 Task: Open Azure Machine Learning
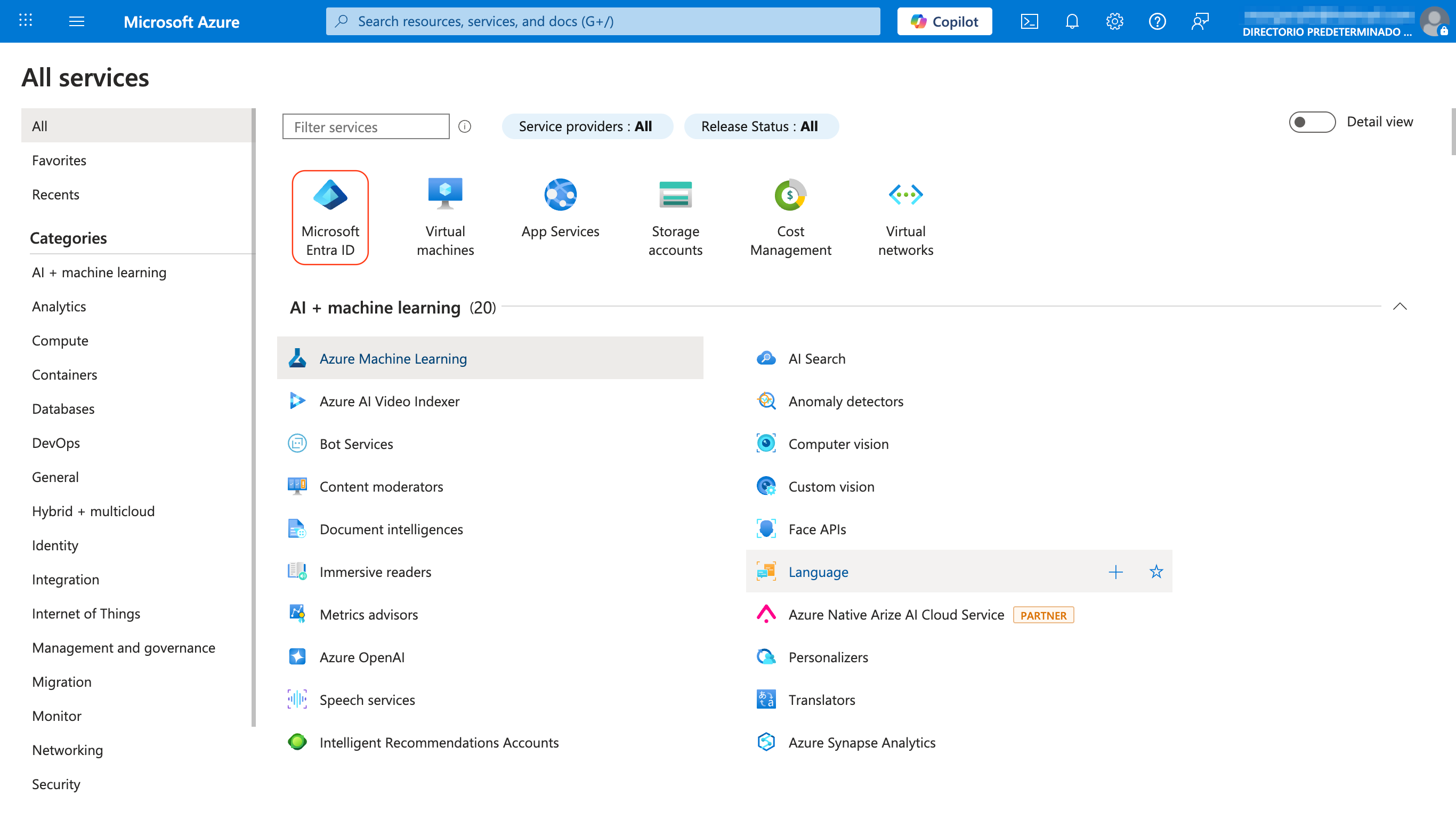point(393,358)
